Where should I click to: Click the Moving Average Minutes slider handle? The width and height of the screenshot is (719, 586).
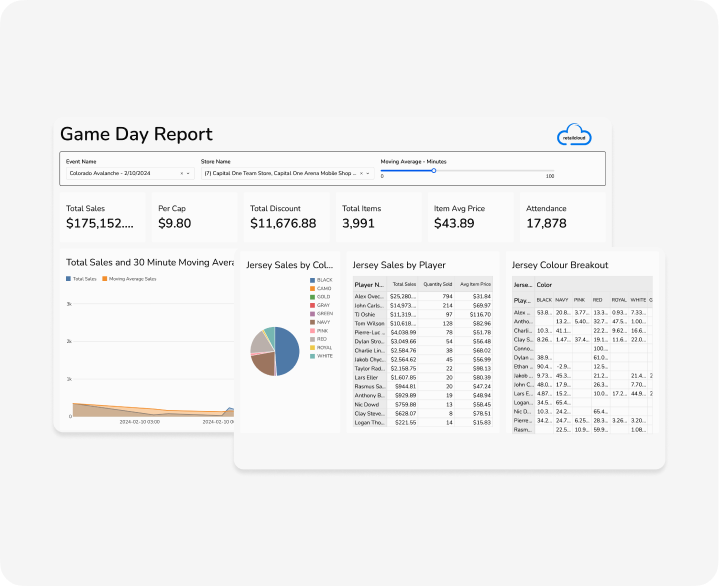tap(433, 170)
